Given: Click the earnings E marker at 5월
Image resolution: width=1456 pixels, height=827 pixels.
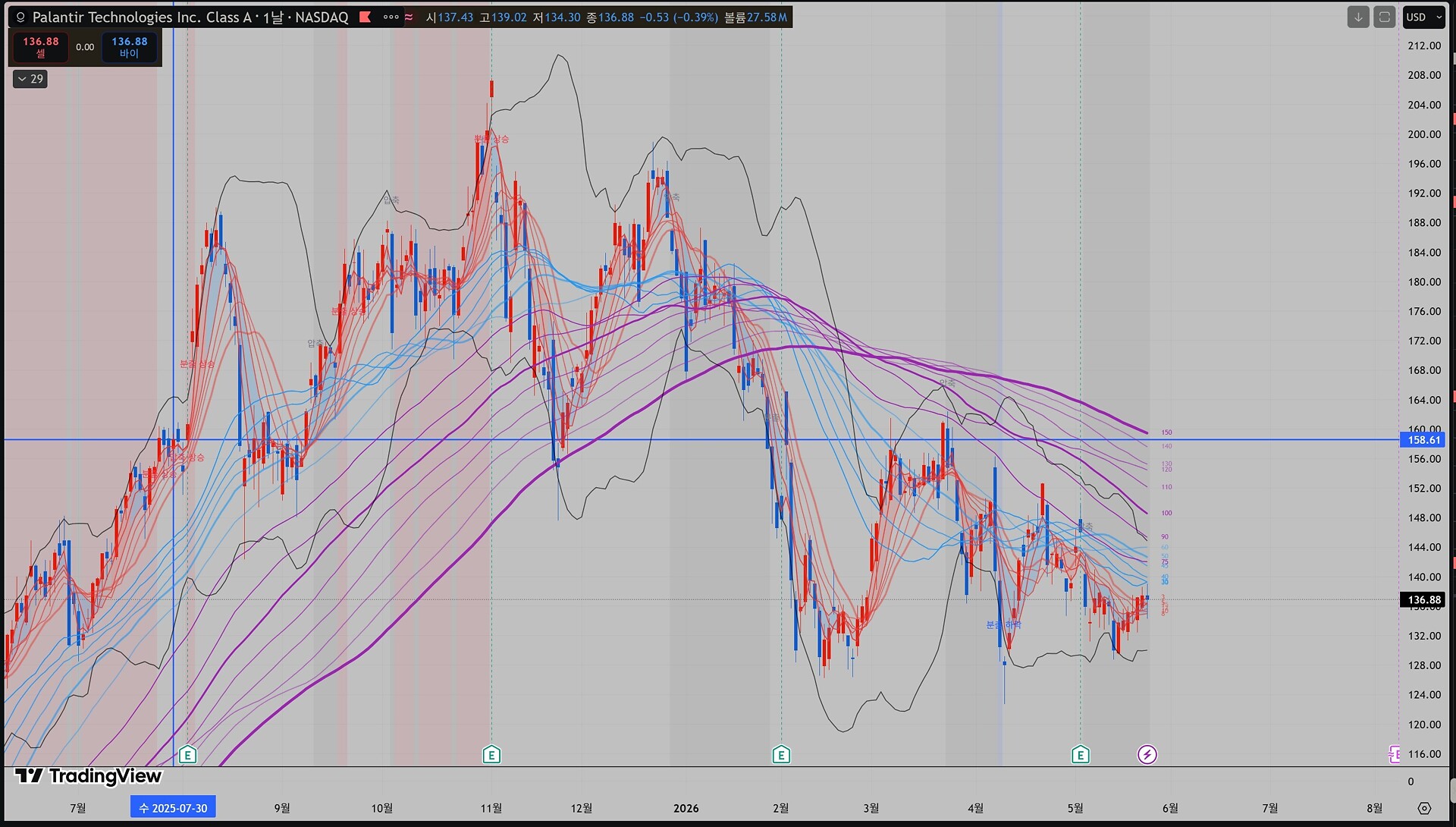Looking at the screenshot, I should pyautogui.click(x=1081, y=754).
